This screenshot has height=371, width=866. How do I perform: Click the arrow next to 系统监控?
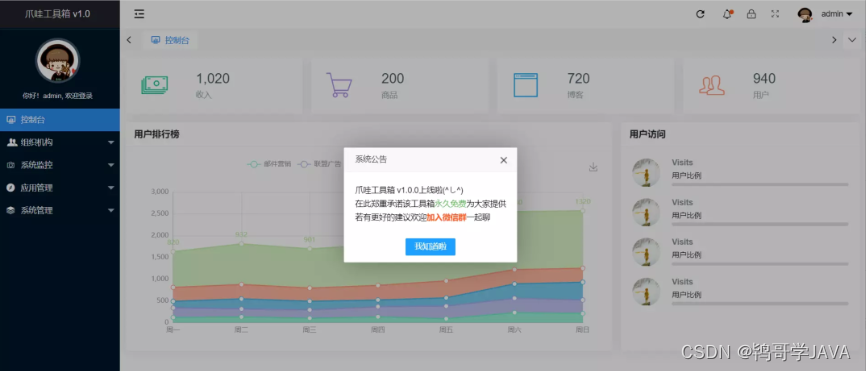click(111, 165)
